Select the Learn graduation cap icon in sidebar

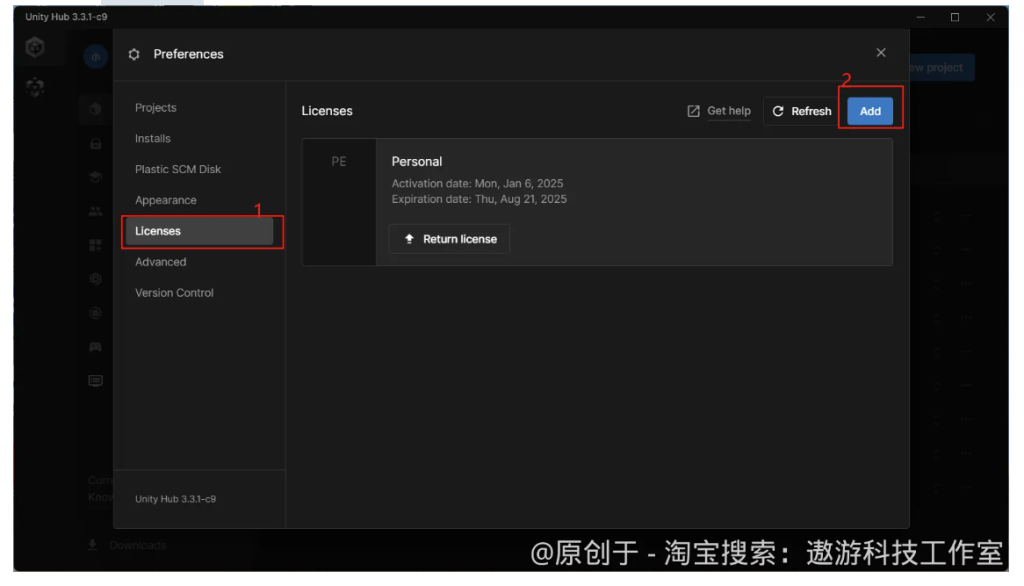(95, 176)
